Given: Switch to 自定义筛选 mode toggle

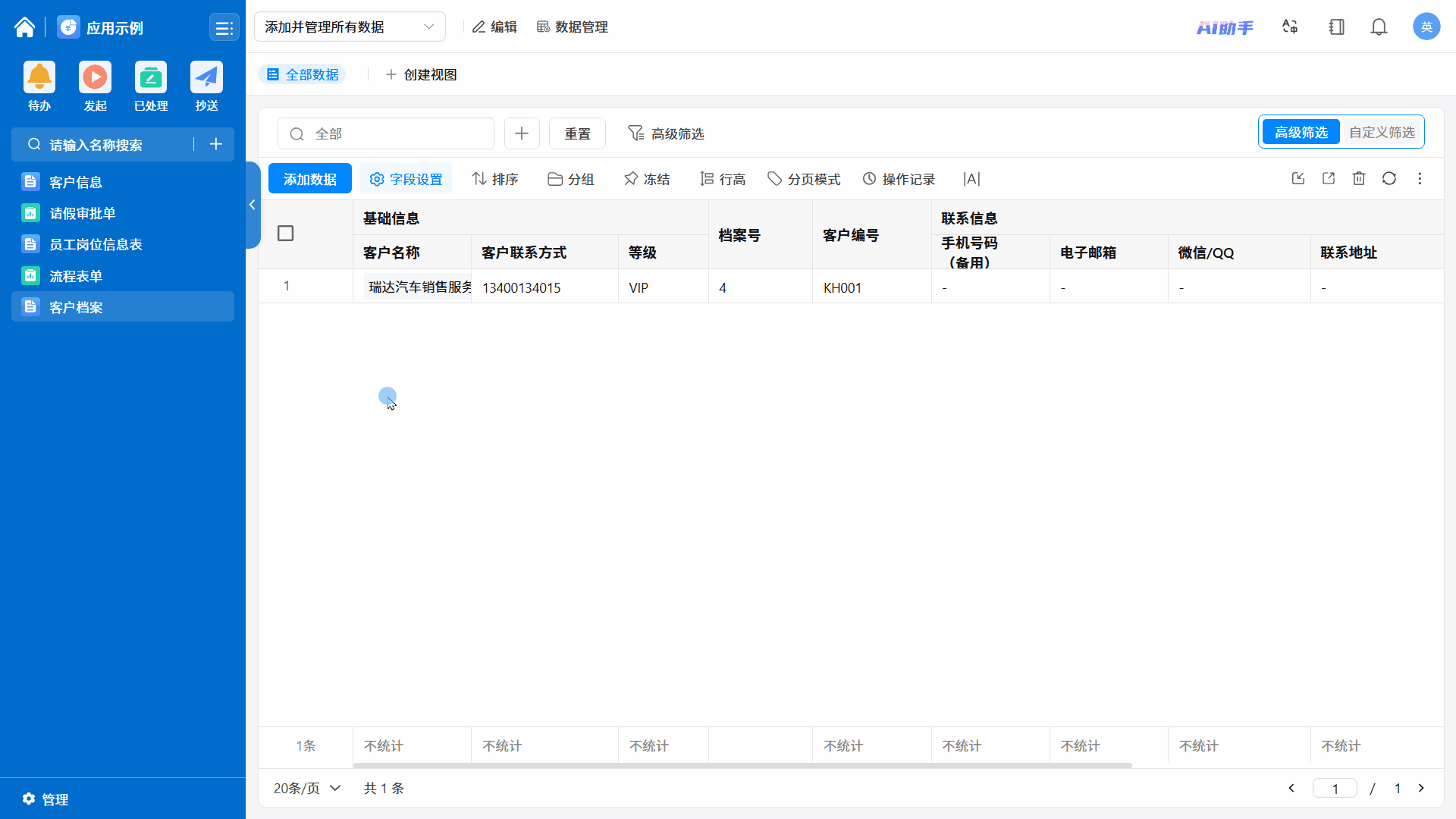Looking at the screenshot, I should (x=1382, y=133).
